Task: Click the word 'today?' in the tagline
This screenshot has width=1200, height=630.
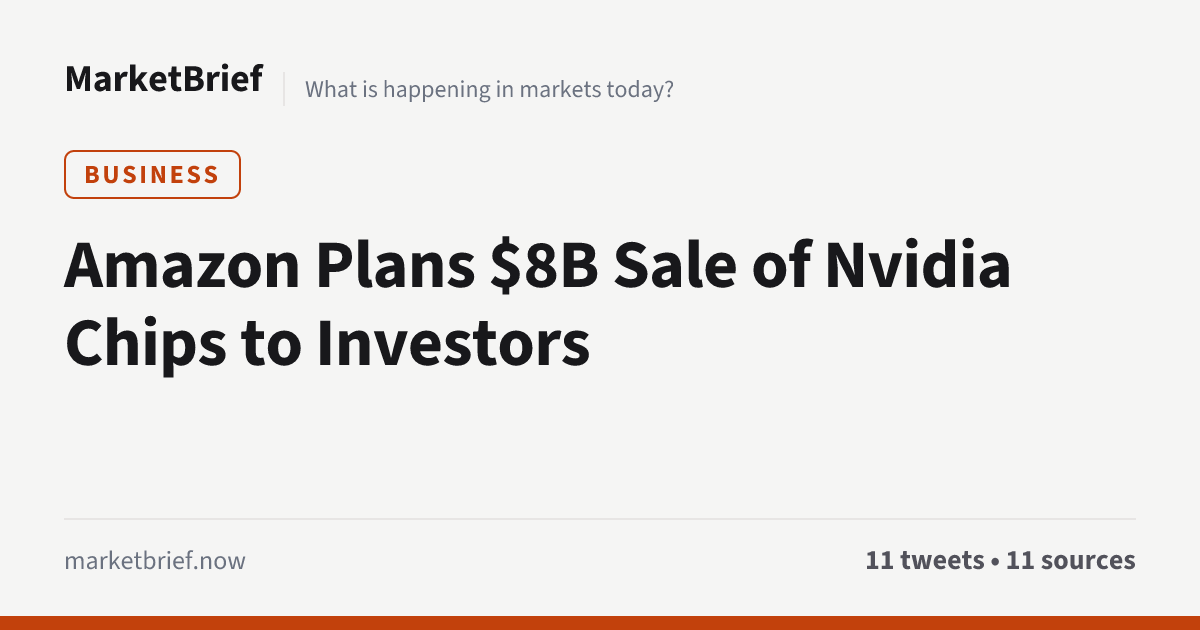Action: click(x=640, y=90)
